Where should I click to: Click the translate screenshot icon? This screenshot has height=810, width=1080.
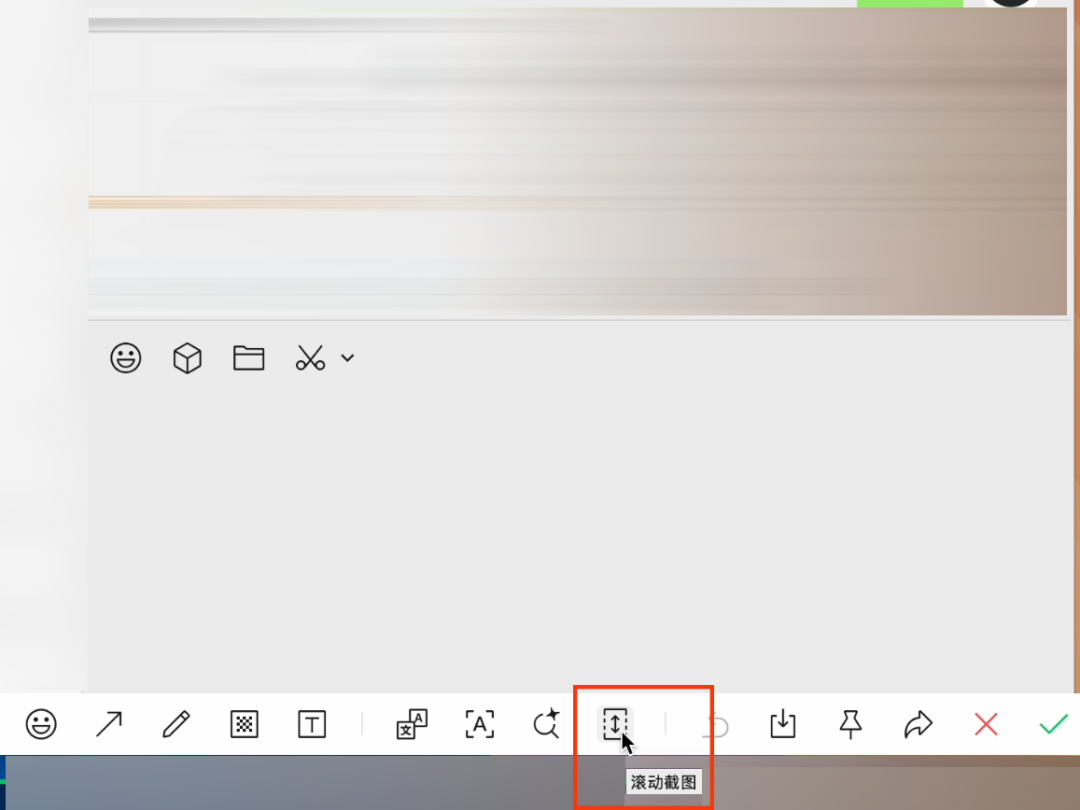point(412,725)
